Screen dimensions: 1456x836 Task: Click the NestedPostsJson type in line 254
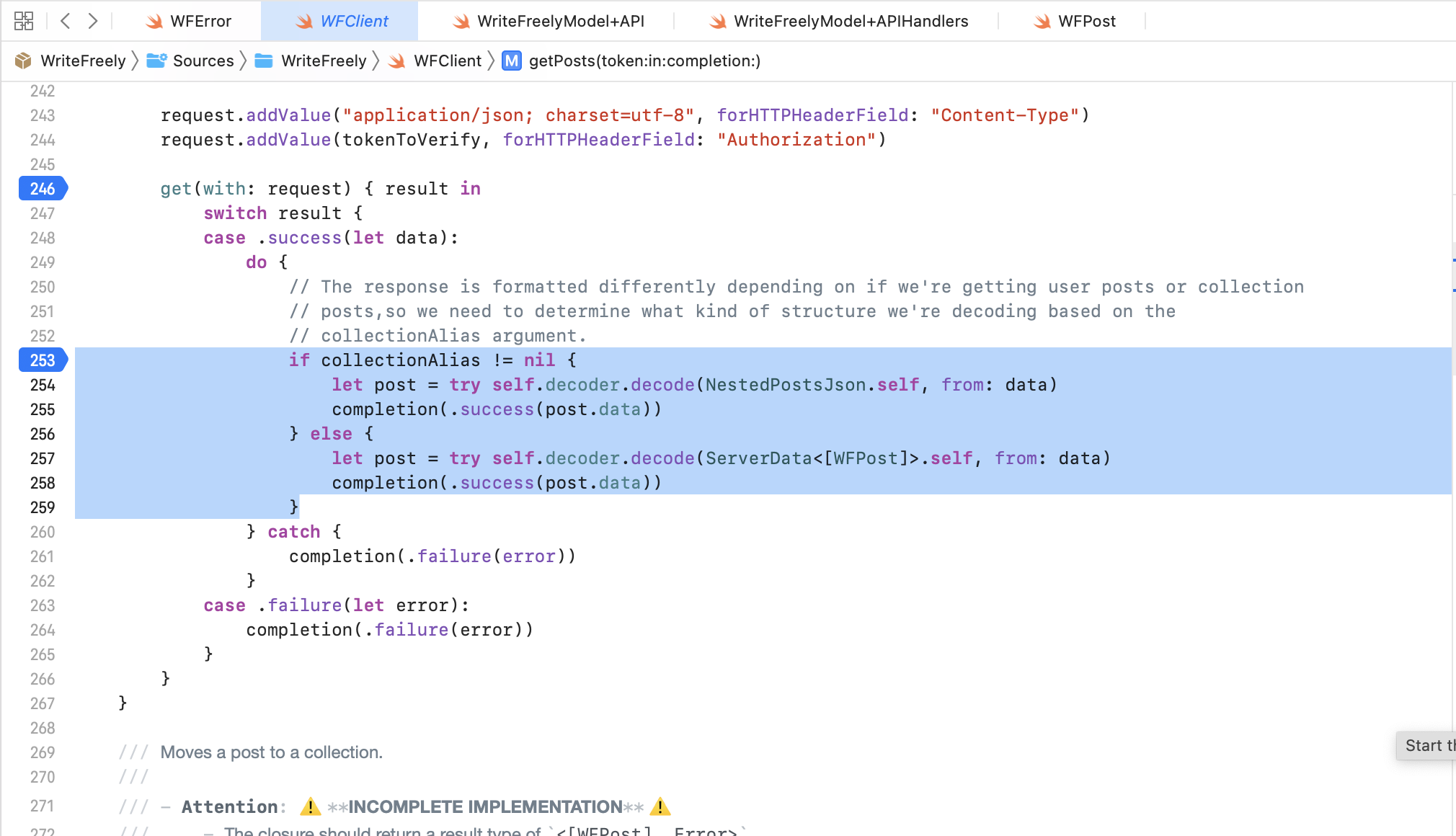pyautogui.click(x=785, y=385)
